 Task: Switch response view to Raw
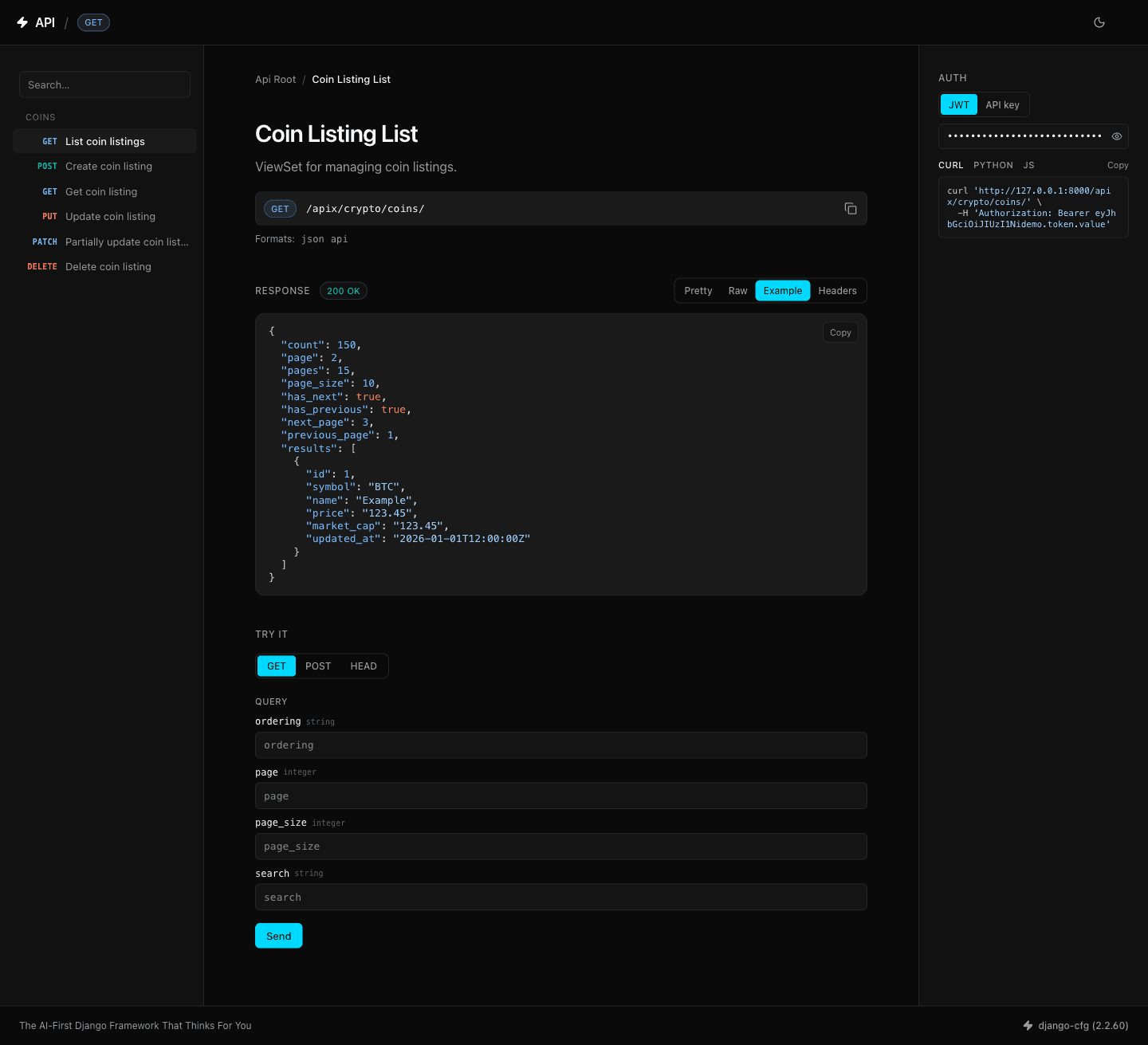click(738, 291)
